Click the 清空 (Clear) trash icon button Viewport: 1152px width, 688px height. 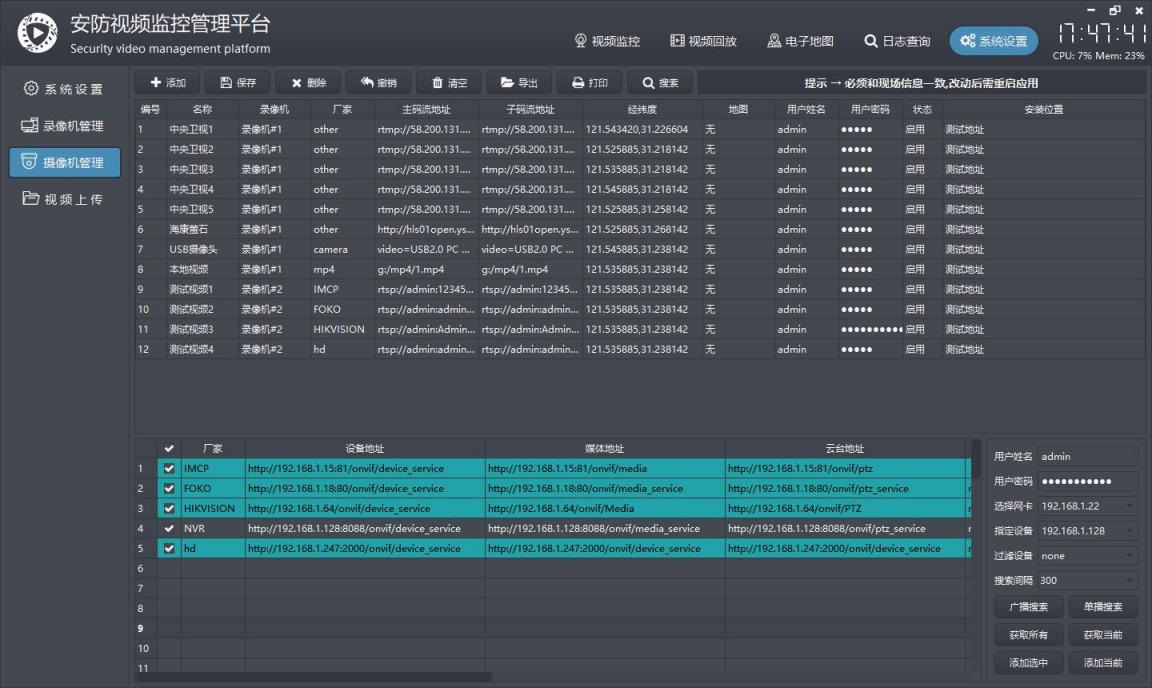pos(449,83)
